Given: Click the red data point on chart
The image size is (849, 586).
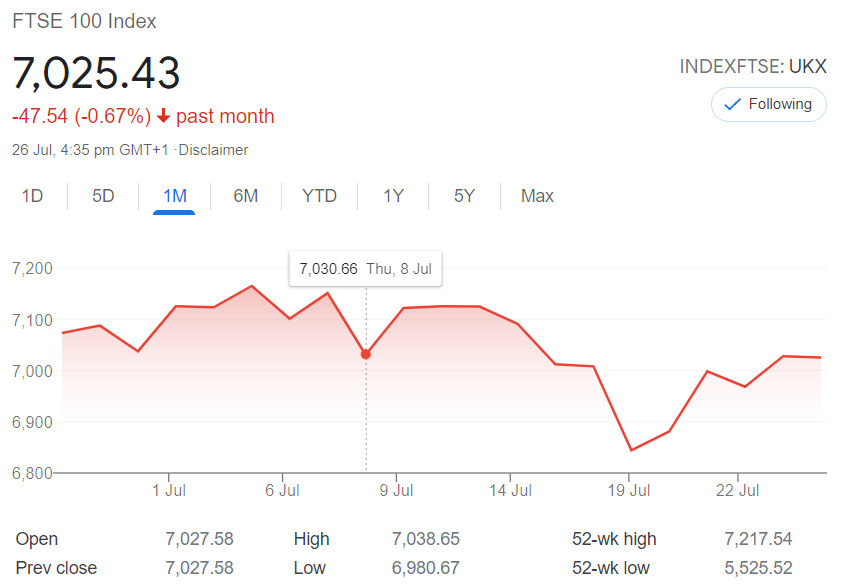Looking at the screenshot, I should pos(366,354).
